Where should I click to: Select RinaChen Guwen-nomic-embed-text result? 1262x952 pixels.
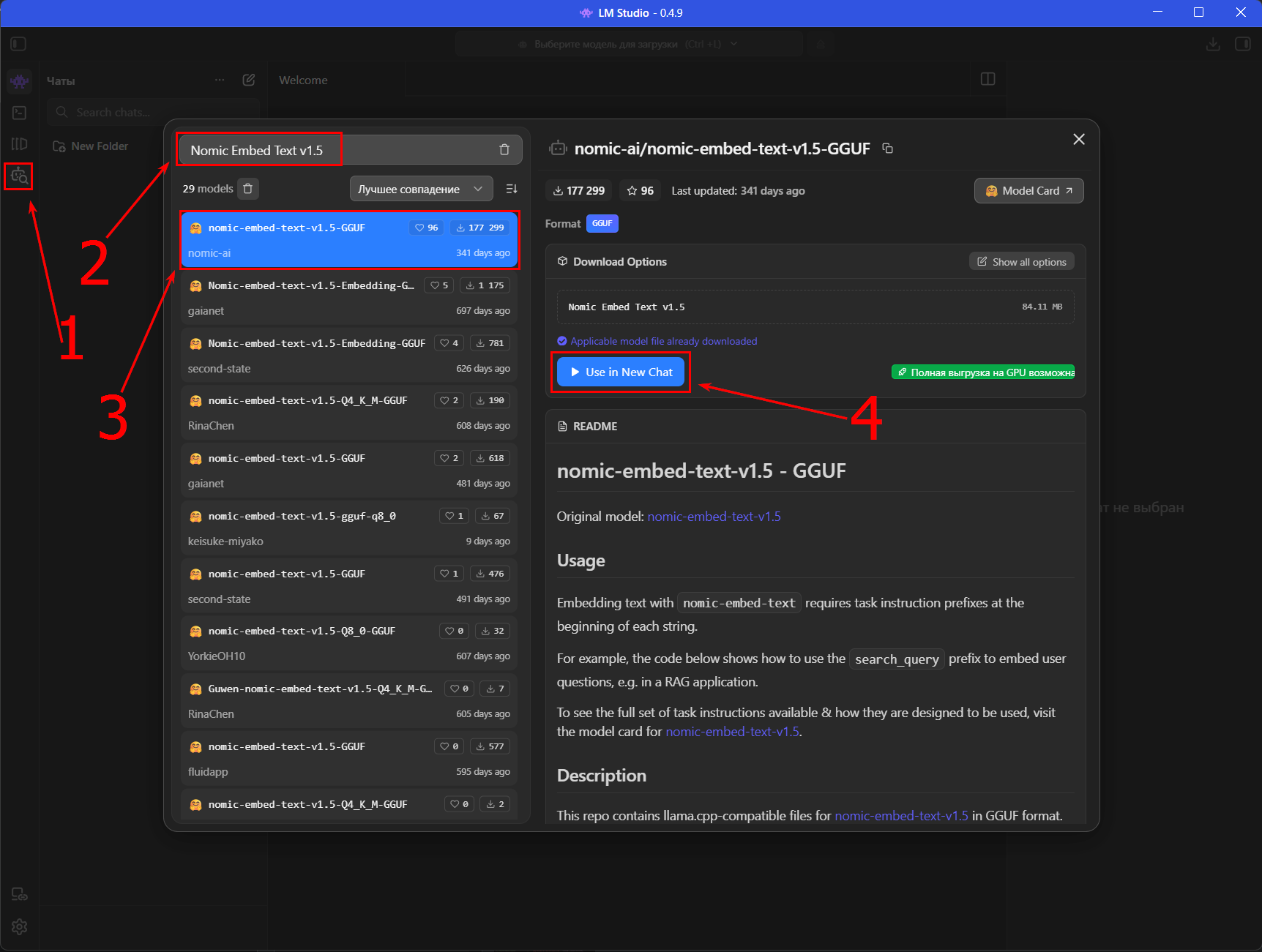(x=348, y=701)
